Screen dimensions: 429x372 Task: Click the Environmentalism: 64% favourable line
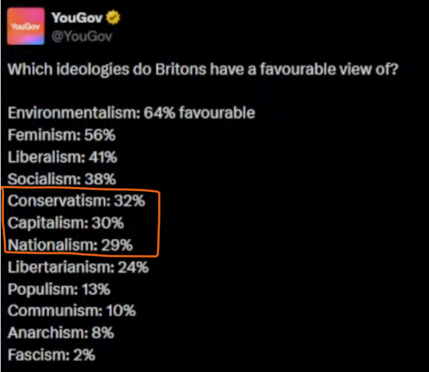(131, 113)
